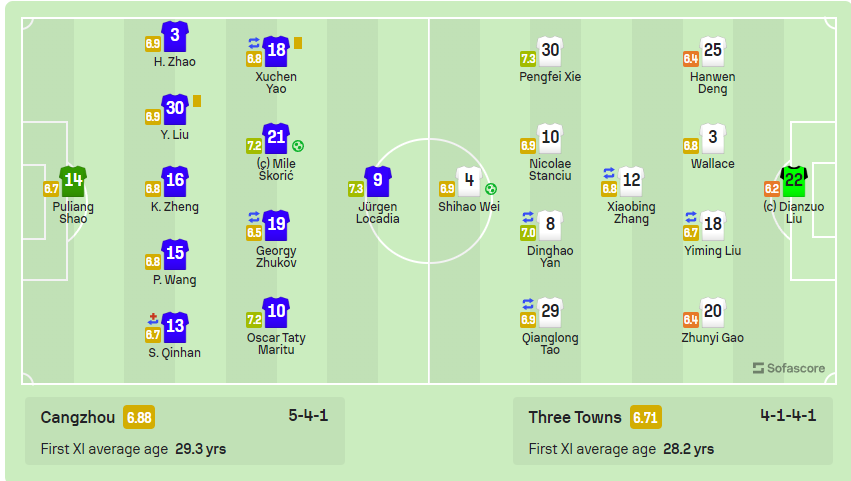The image size is (851, 481).
Task: Click Cangzhou 6.88 team rating badge
Action: (x=139, y=417)
